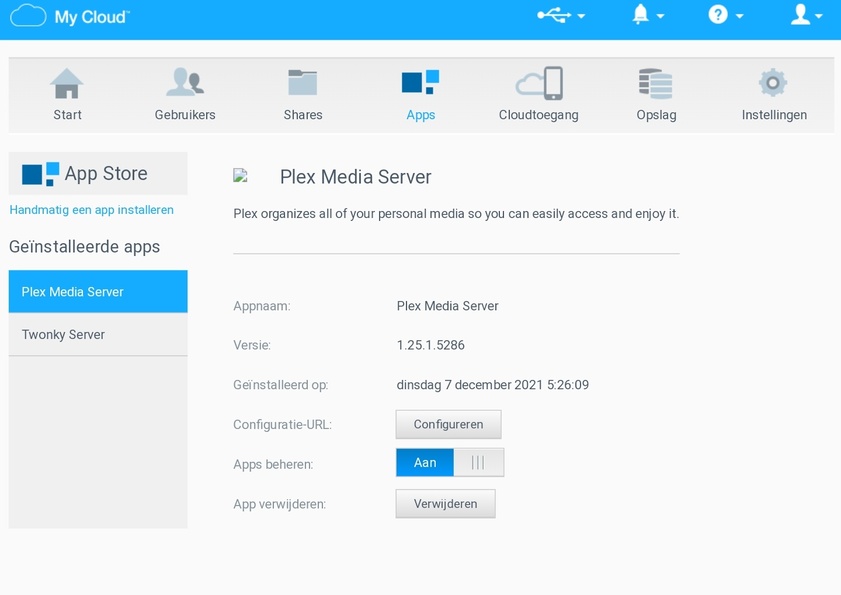Click the Instellingen gear icon
Viewport: 841px width, 595px height.
point(773,83)
